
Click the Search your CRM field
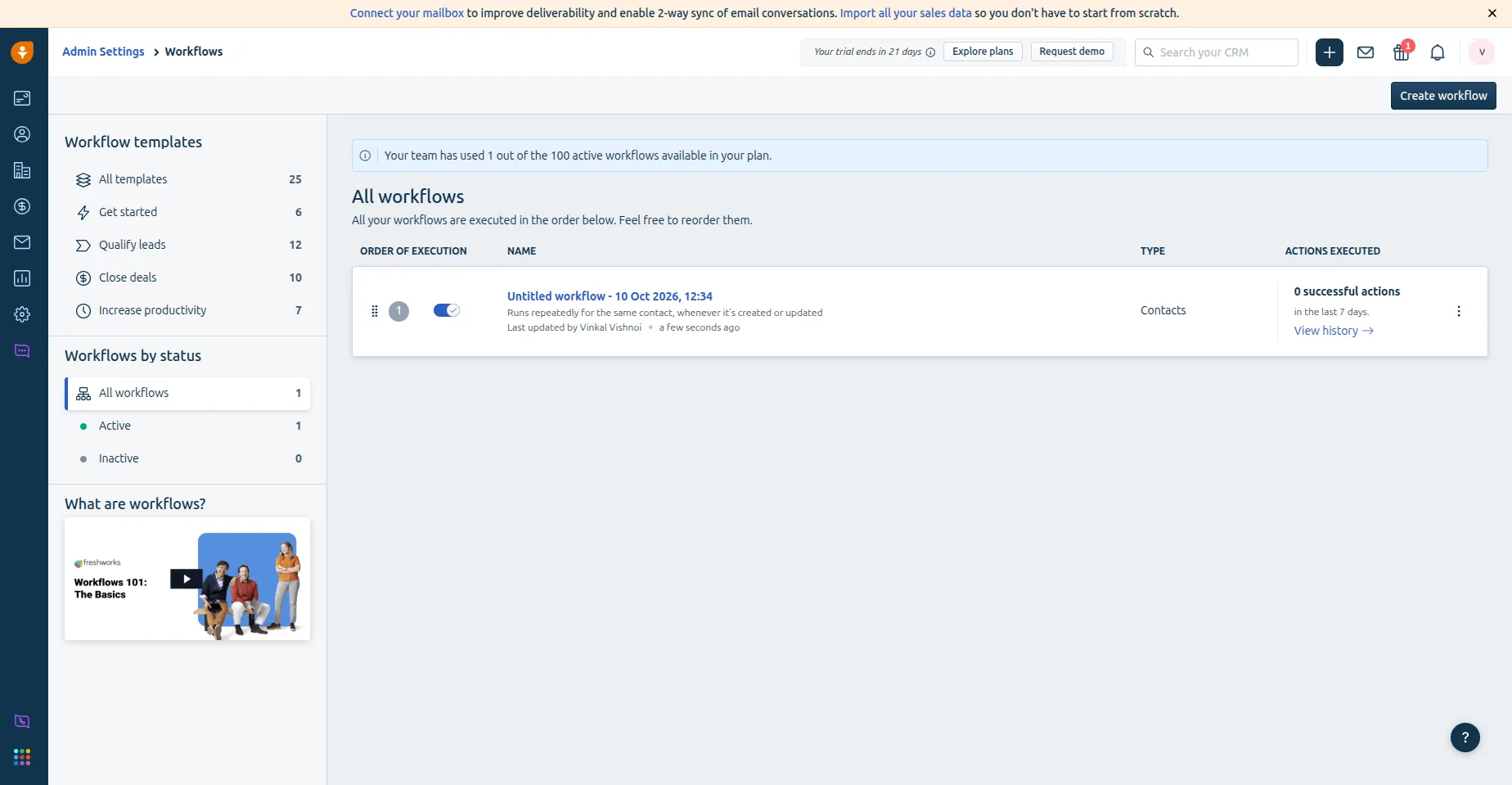pos(1217,52)
